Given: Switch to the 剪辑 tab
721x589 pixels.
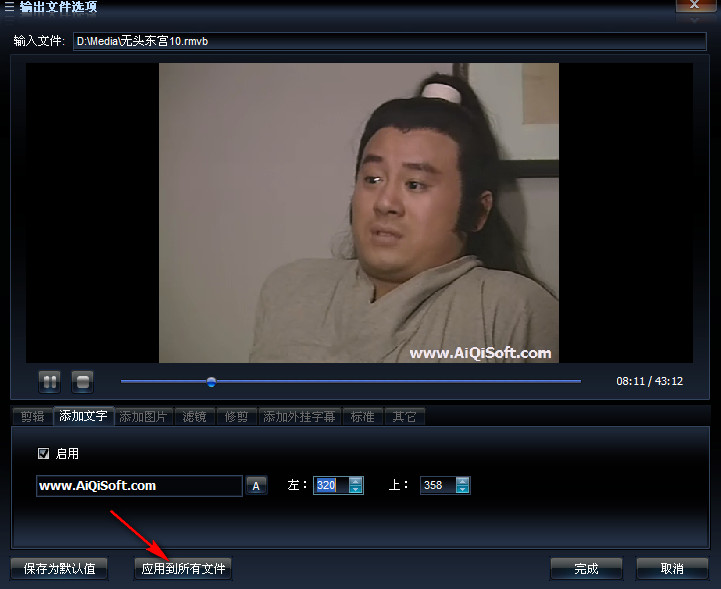Looking at the screenshot, I should click(x=33, y=417).
